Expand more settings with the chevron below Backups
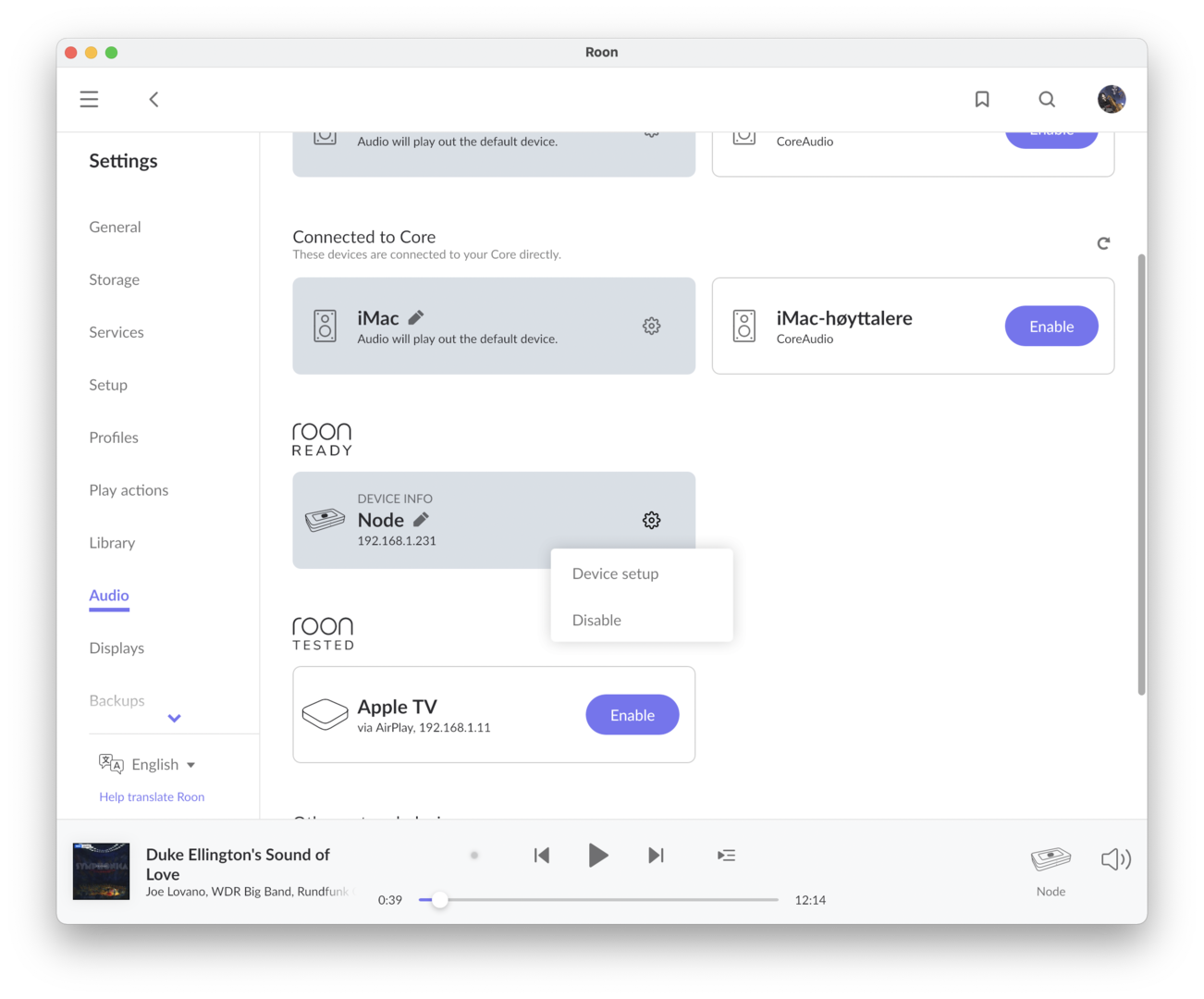This screenshot has width=1204, height=999. (174, 718)
